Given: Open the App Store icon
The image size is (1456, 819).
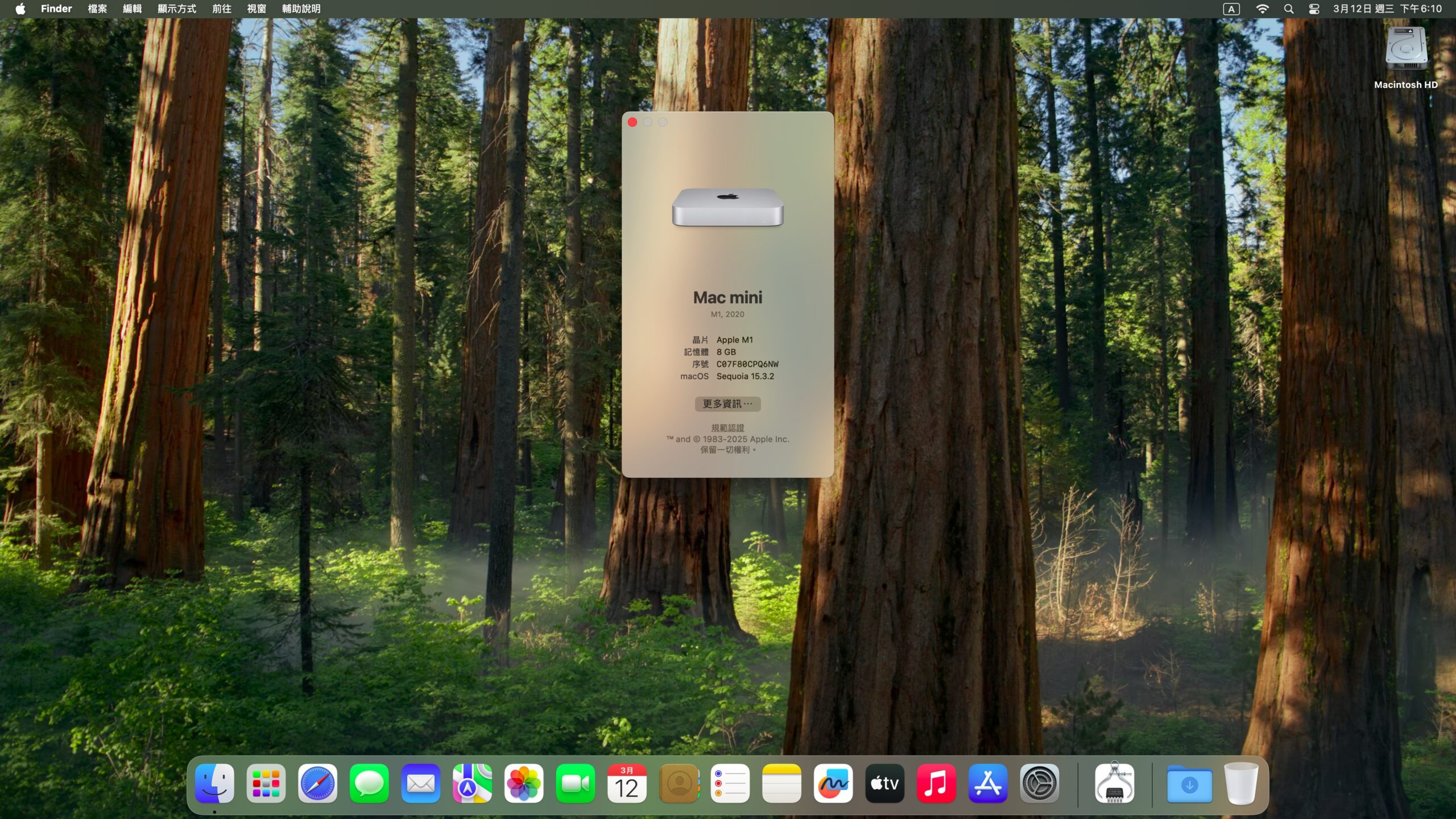Looking at the screenshot, I should coord(988,784).
